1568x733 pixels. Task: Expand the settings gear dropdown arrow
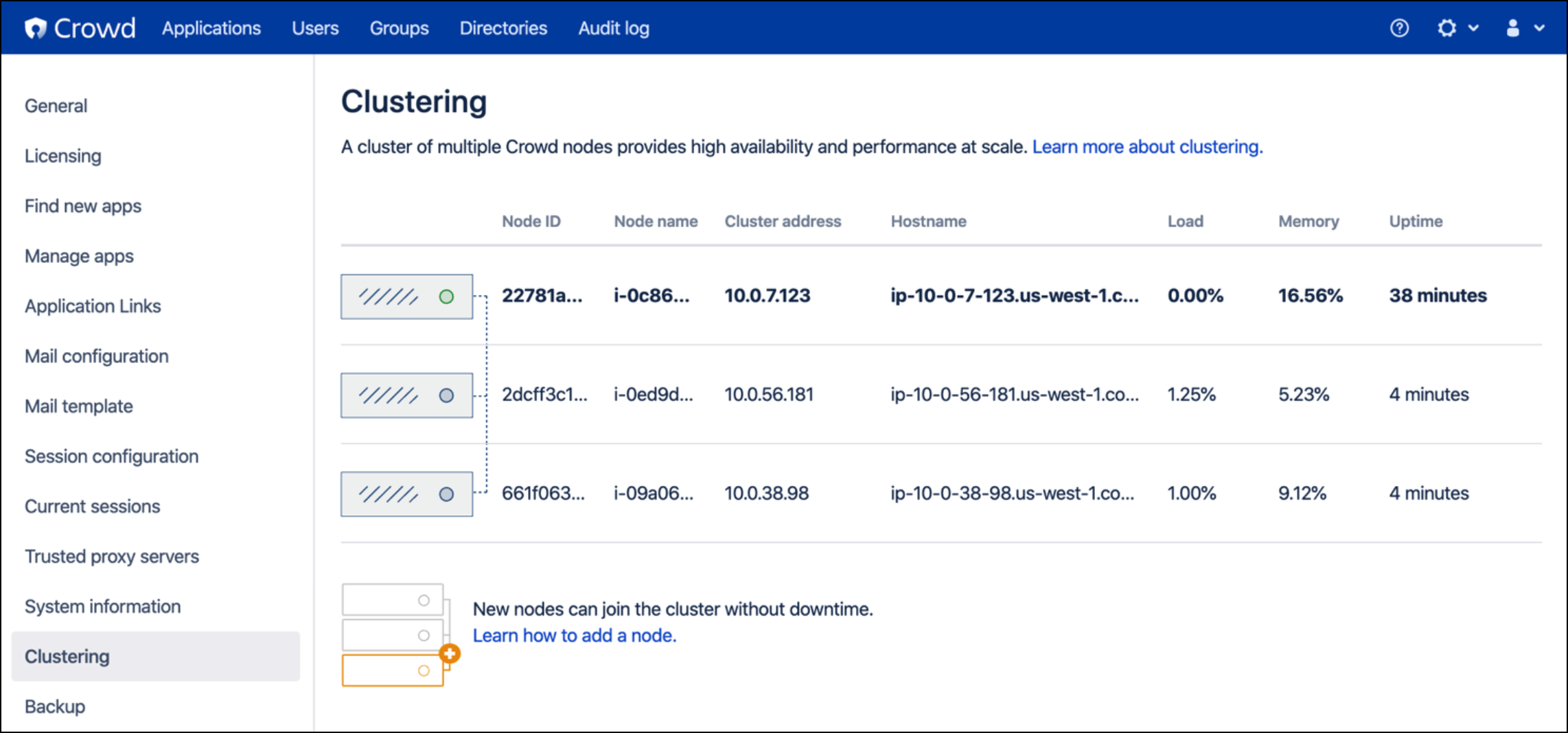[1473, 28]
